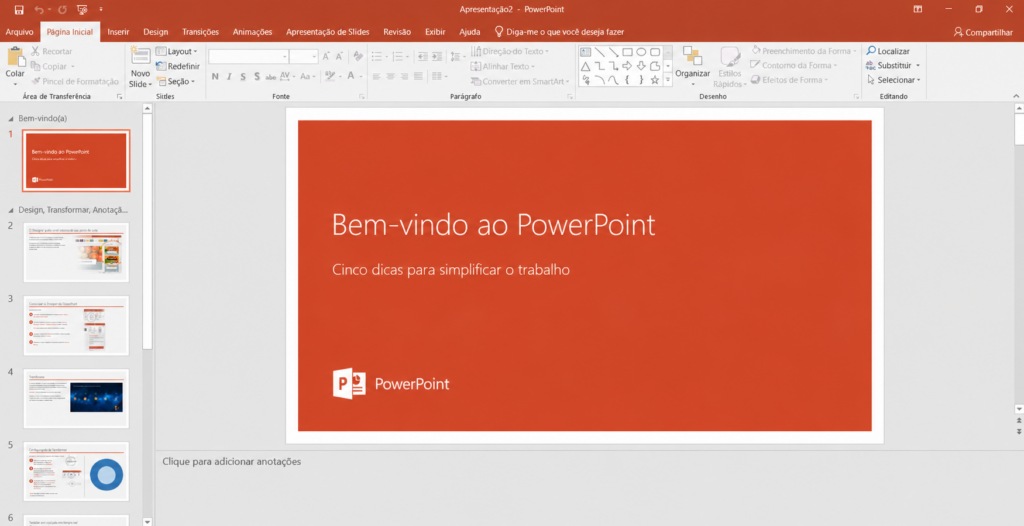The width and height of the screenshot is (1024, 526).
Task: Decrease the list indent level
Action: coord(423,57)
